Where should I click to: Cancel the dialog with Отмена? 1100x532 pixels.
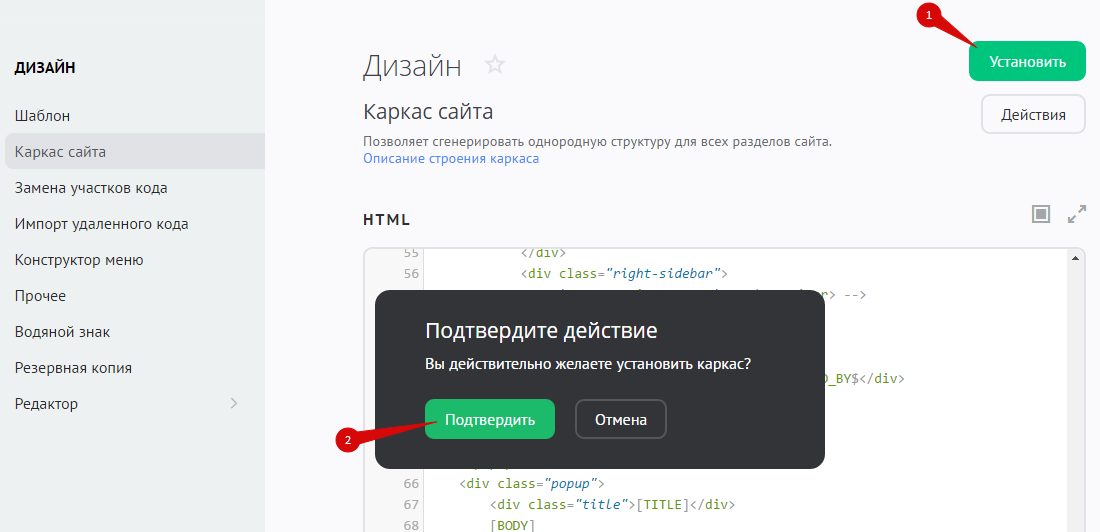620,419
